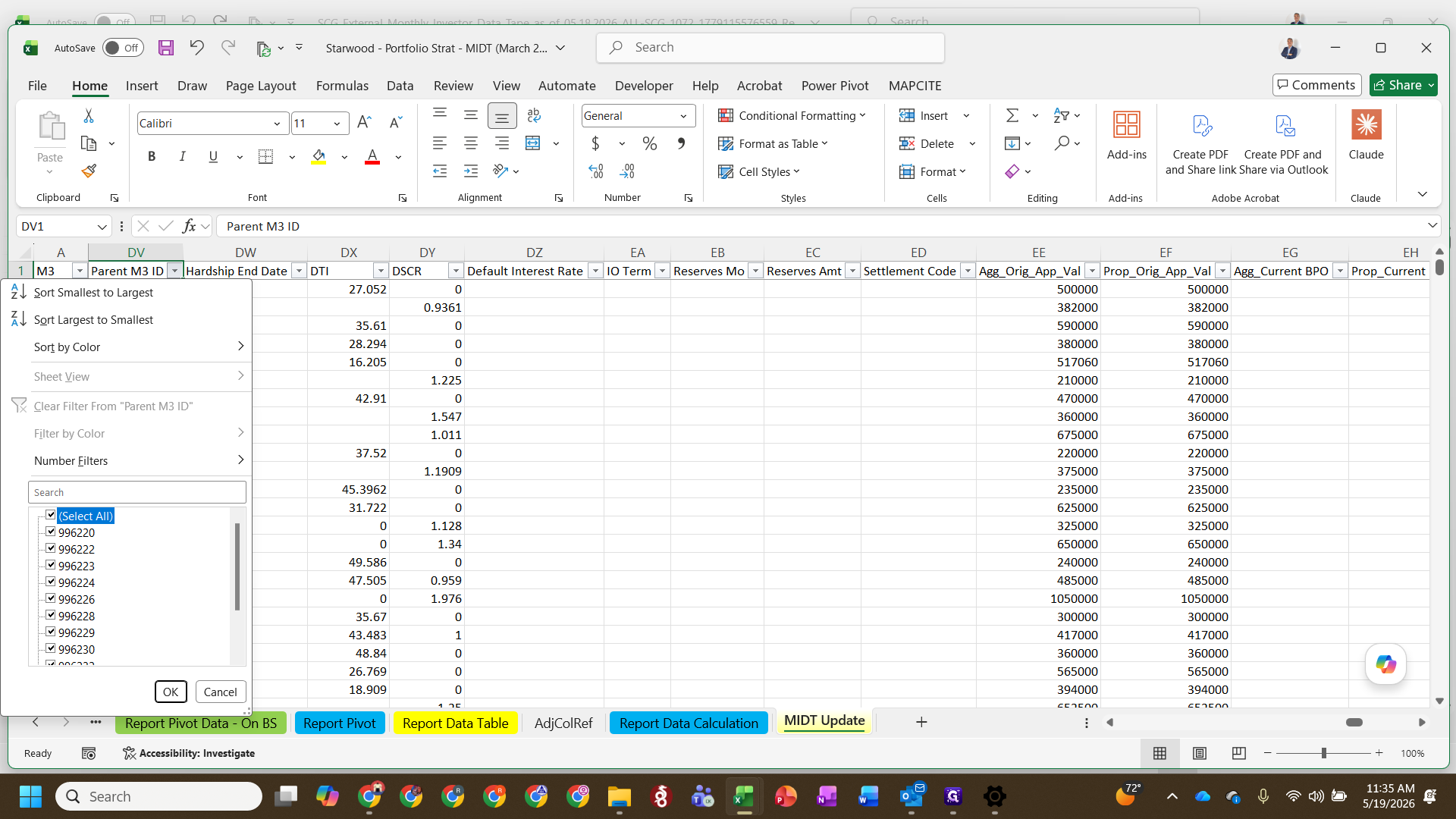Uncheck the 996224 filter value

[x=51, y=582]
